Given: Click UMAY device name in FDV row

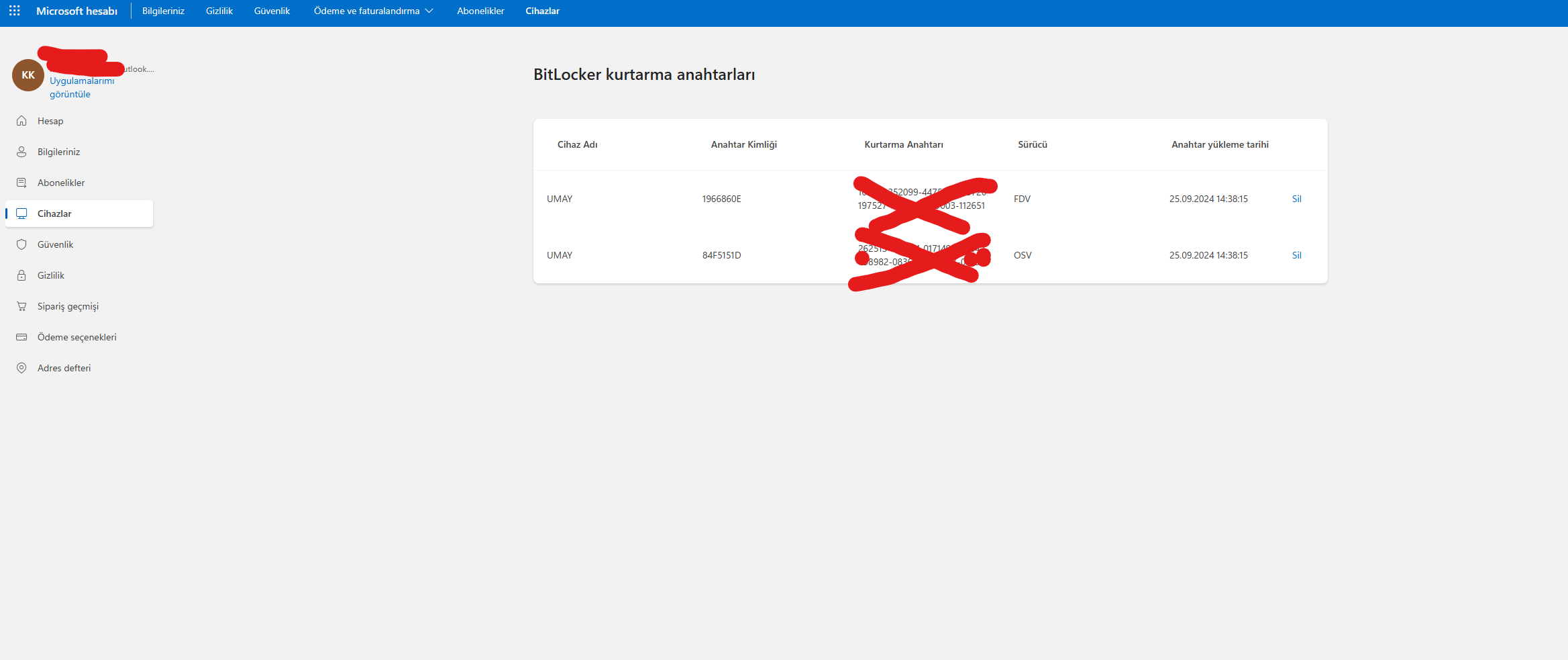Looking at the screenshot, I should click(x=560, y=199).
